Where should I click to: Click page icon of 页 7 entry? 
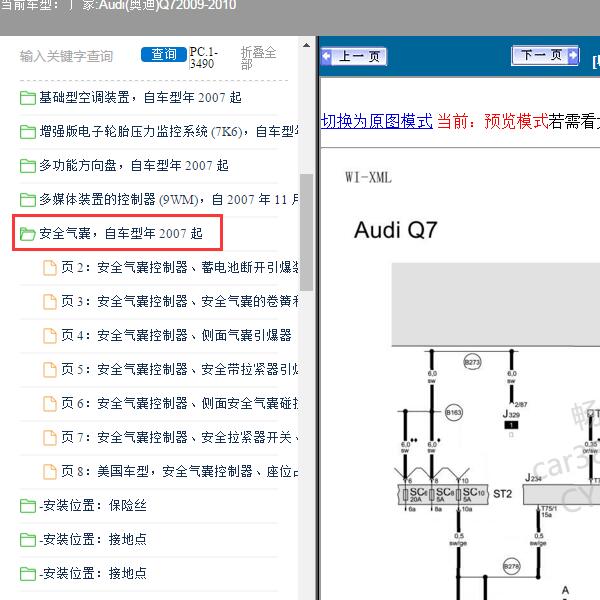(x=50, y=437)
